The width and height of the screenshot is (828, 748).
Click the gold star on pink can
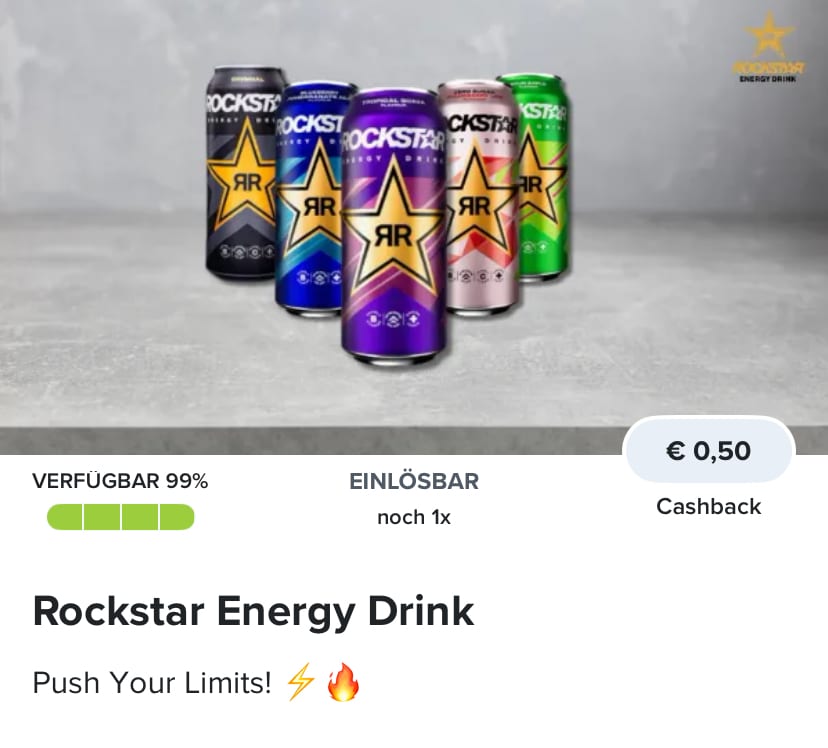tap(478, 203)
